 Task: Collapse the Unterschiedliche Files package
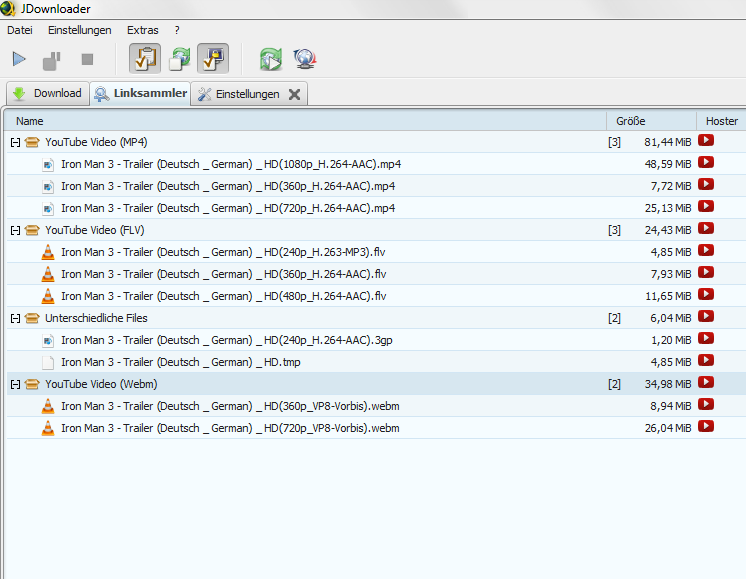15,318
